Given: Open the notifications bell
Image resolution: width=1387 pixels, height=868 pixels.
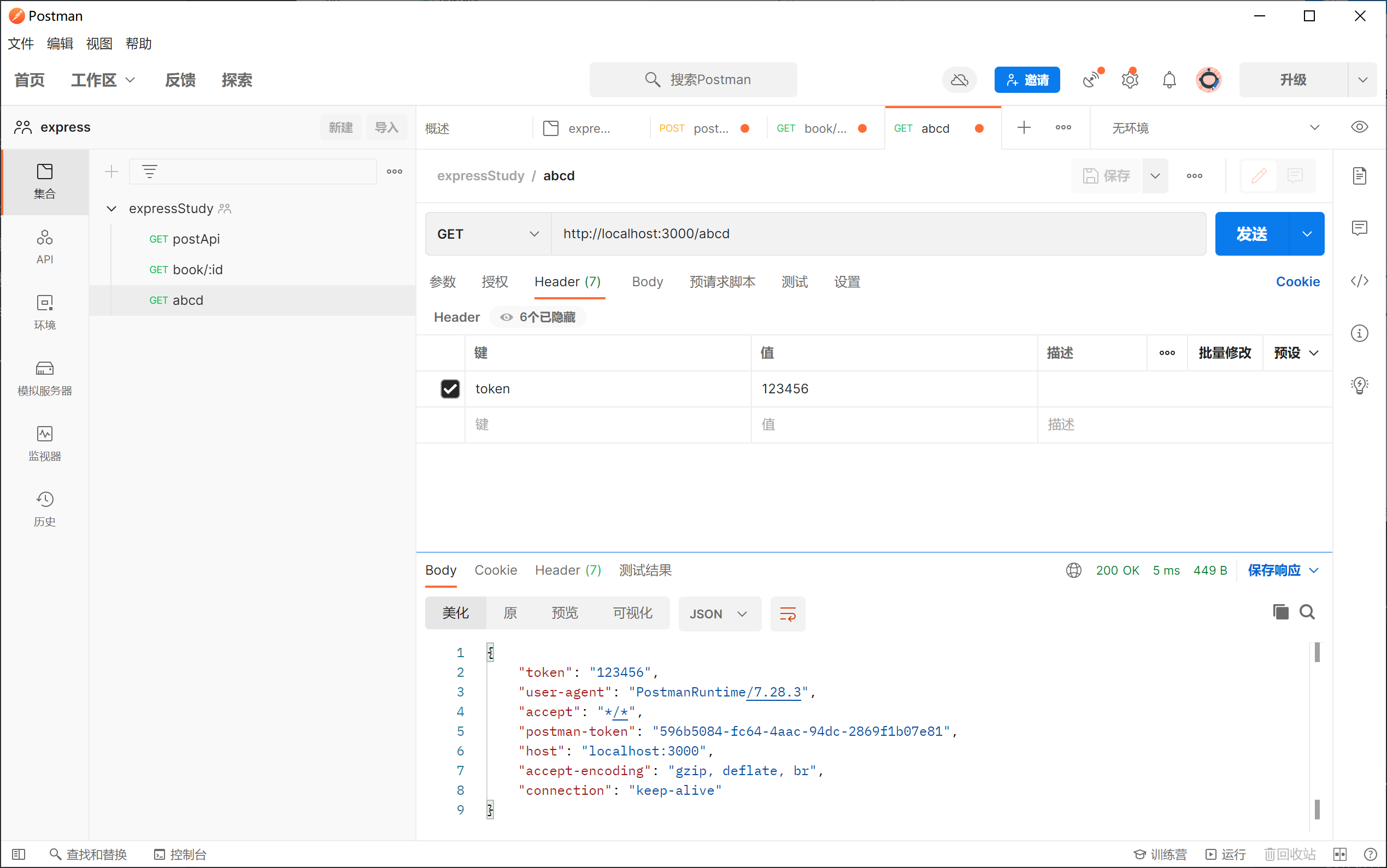Looking at the screenshot, I should point(1169,80).
